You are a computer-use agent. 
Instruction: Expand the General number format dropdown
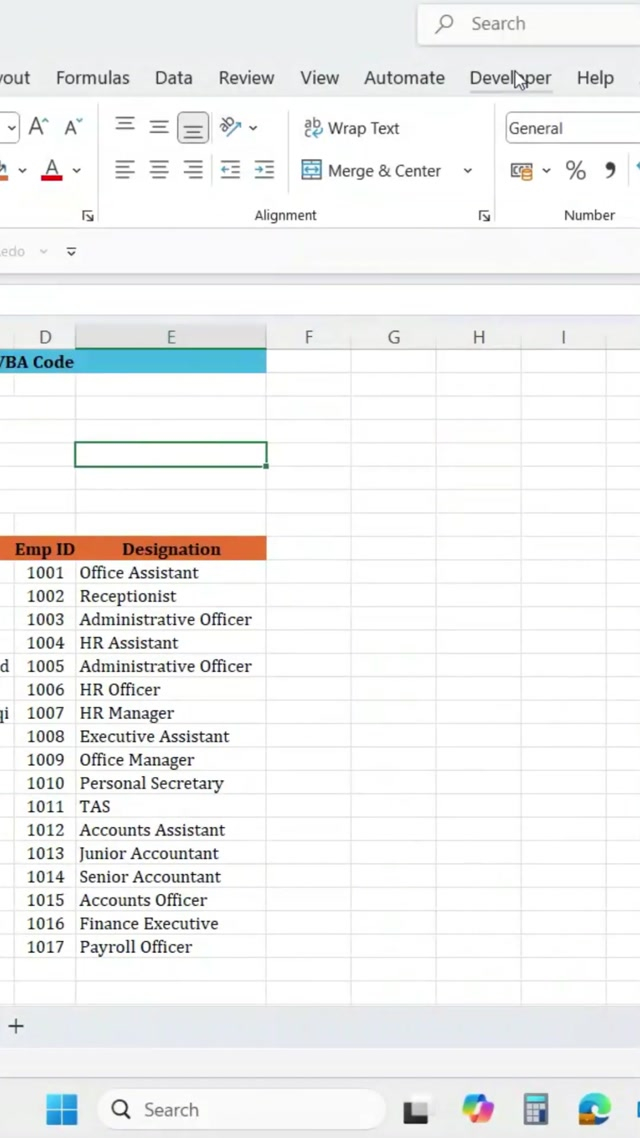(x=572, y=128)
